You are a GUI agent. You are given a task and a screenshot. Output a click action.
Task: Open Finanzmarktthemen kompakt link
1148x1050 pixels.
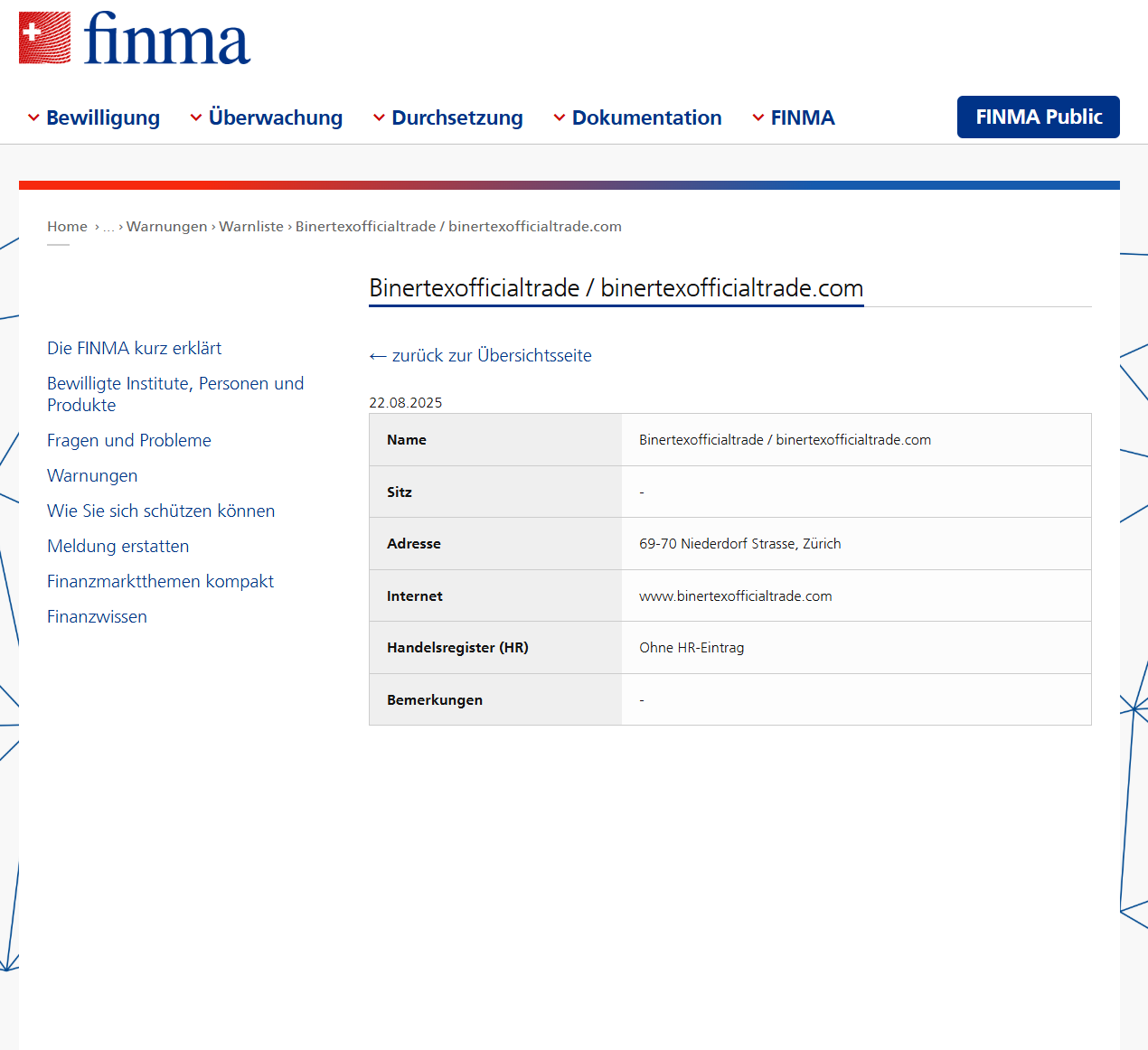160,581
